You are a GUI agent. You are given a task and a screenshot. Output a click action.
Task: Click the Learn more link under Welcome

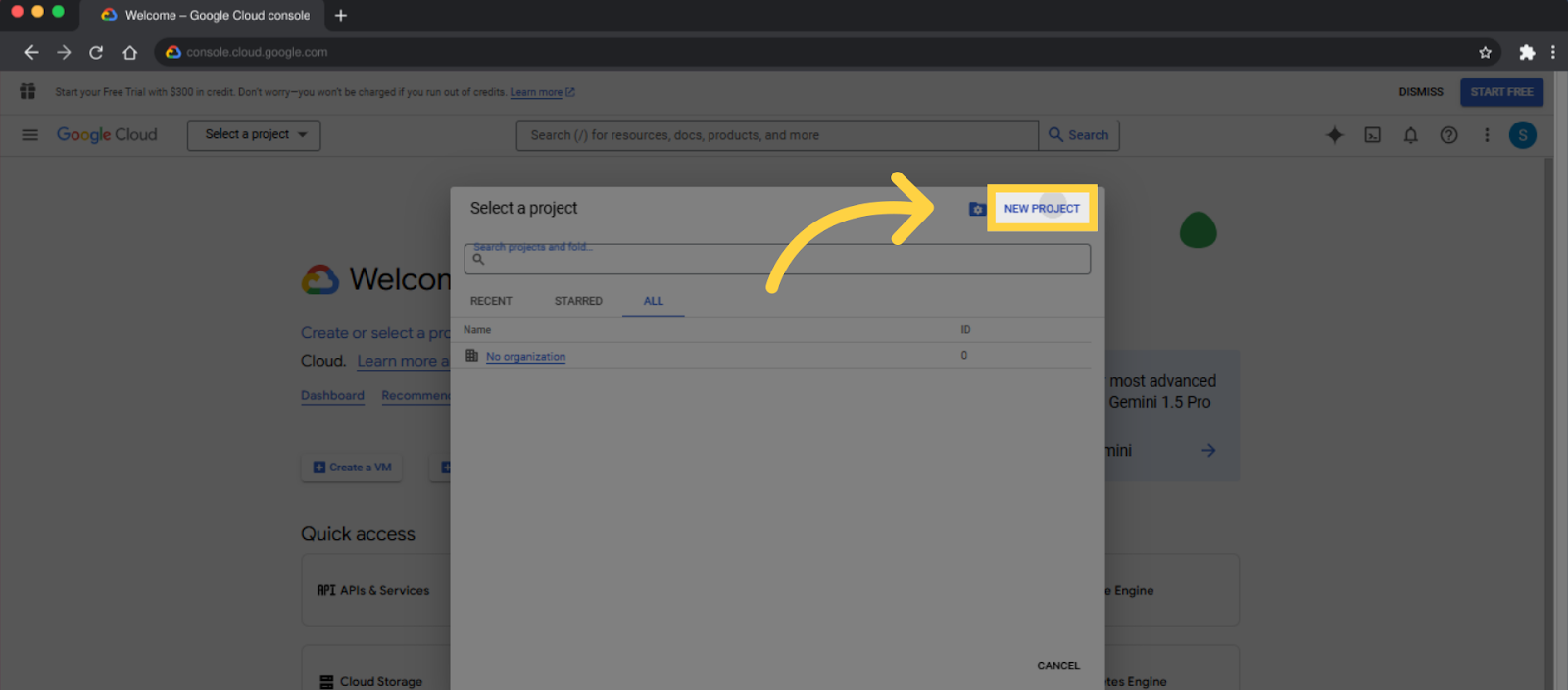[402, 362]
